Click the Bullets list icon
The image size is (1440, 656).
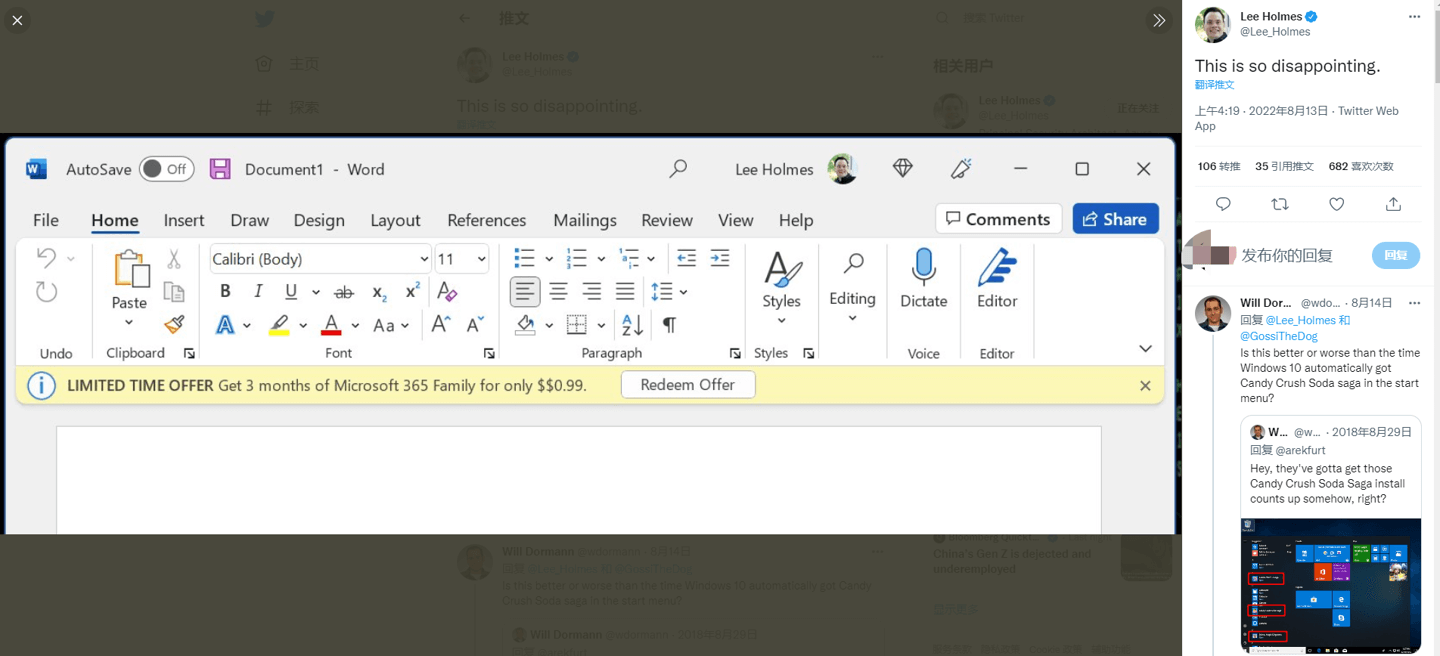point(524,258)
